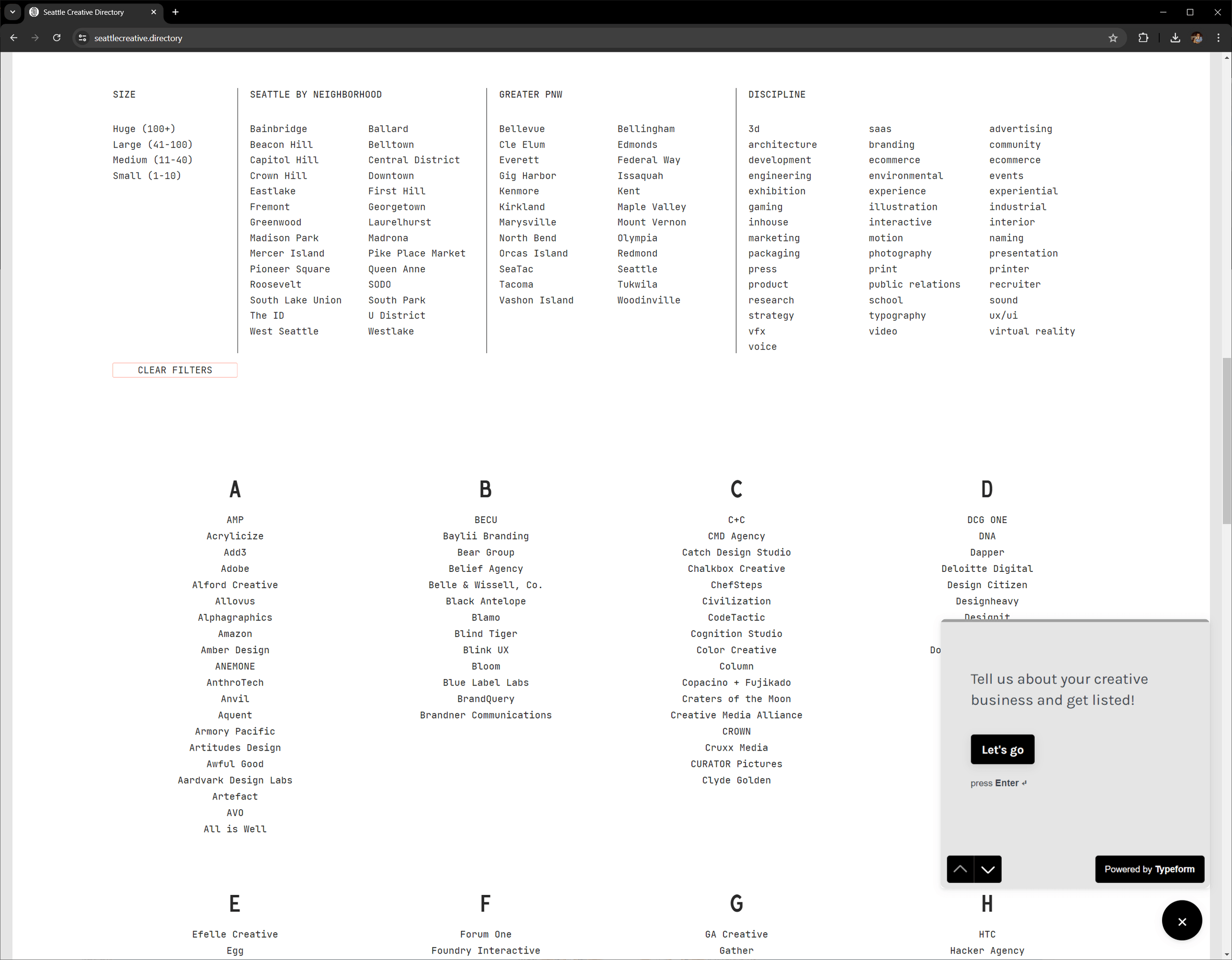Filter by Small (1-10) size

(x=147, y=176)
